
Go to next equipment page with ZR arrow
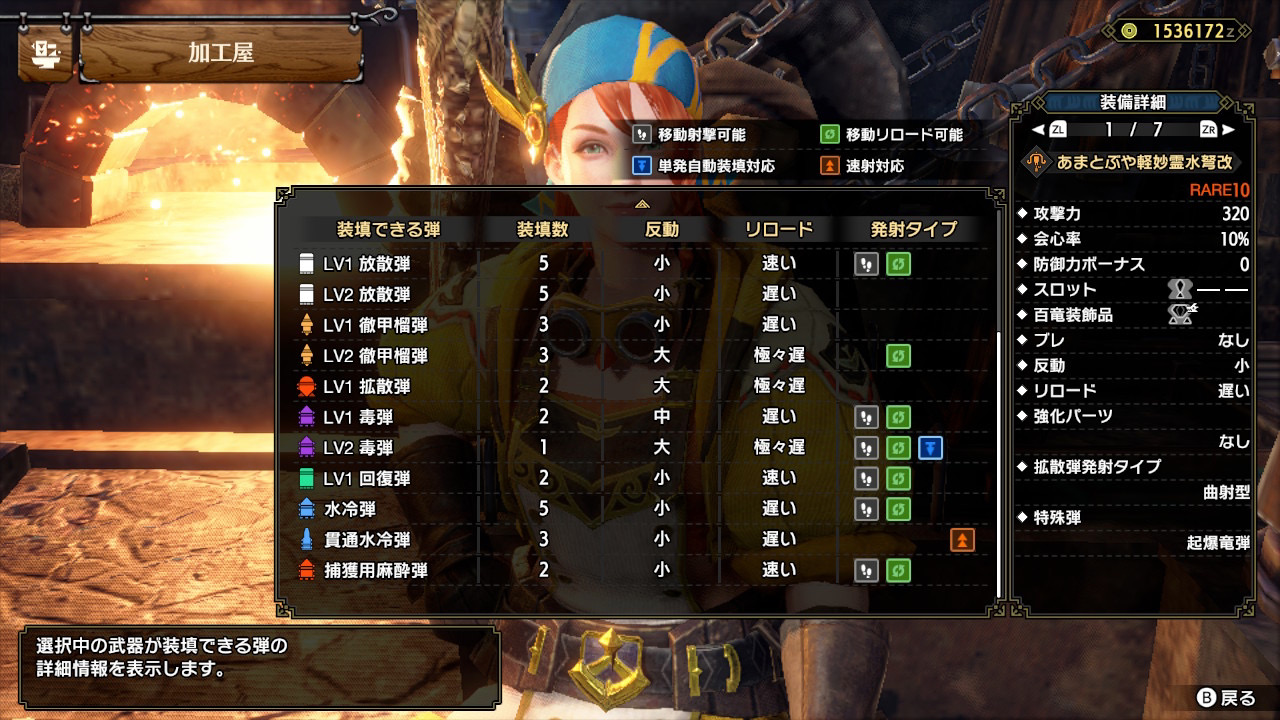(x=1218, y=130)
